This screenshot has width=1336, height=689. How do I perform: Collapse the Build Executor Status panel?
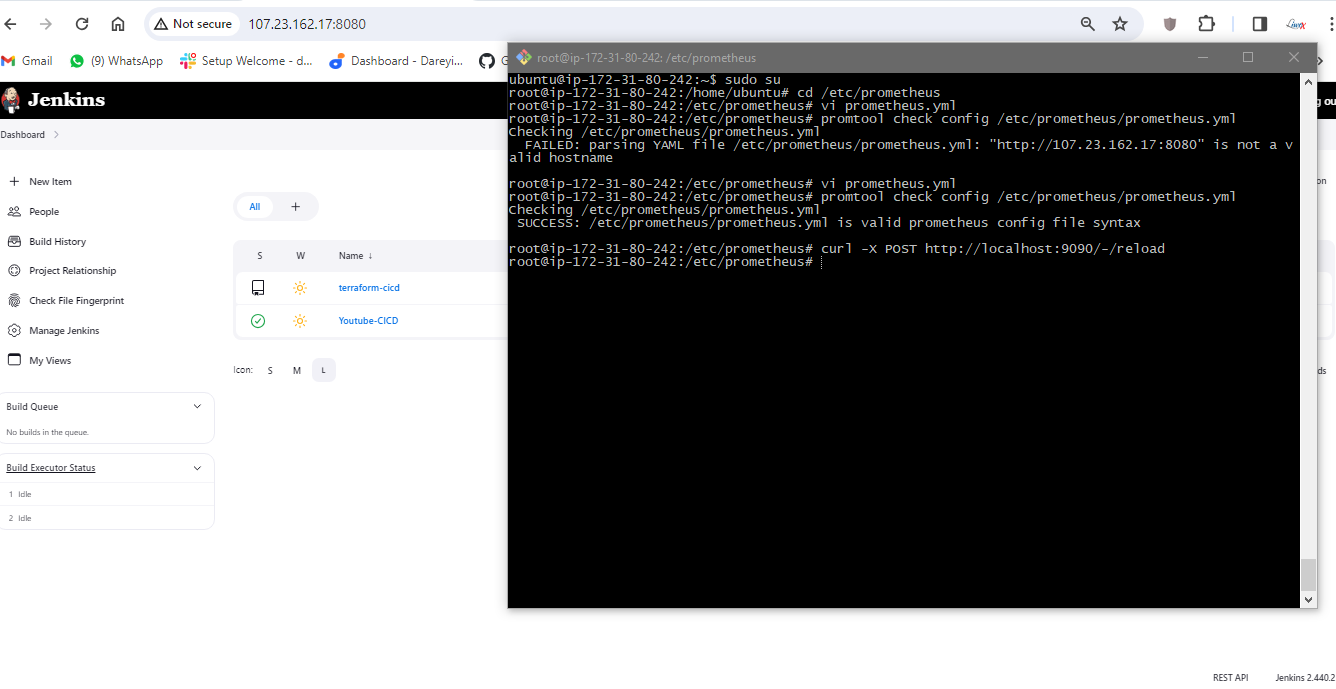click(197, 468)
